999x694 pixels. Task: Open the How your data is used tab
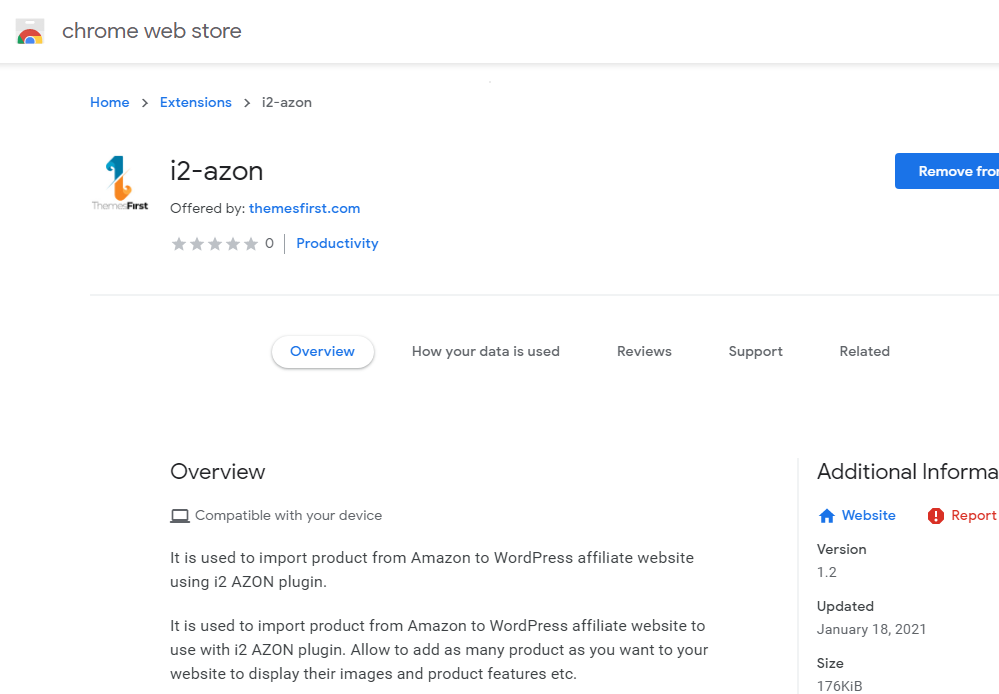[486, 352]
